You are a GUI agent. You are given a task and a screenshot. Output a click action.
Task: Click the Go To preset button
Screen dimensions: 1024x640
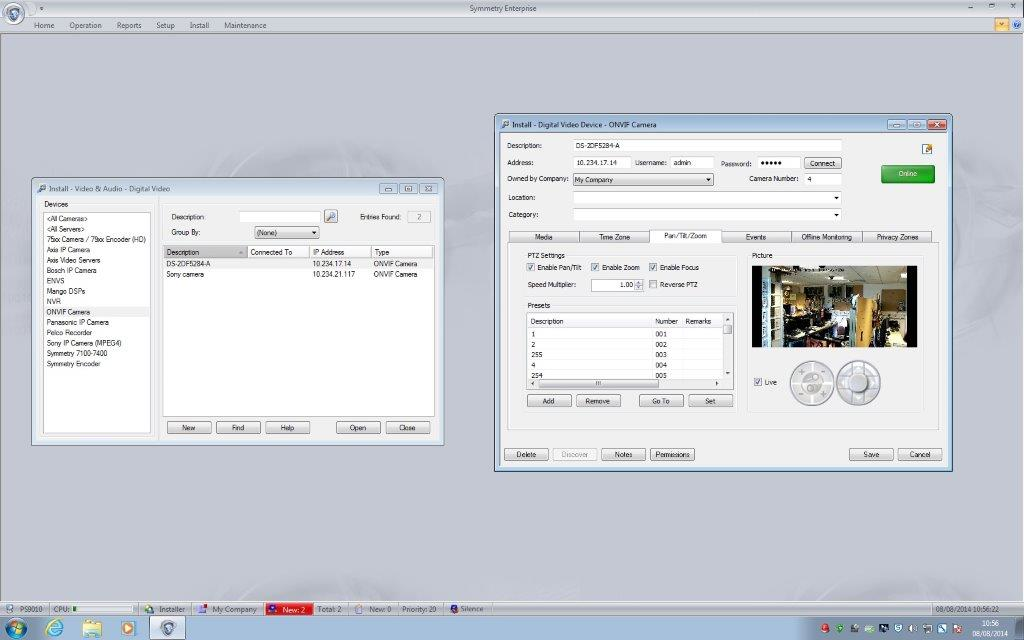pyautogui.click(x=660, y=400)
